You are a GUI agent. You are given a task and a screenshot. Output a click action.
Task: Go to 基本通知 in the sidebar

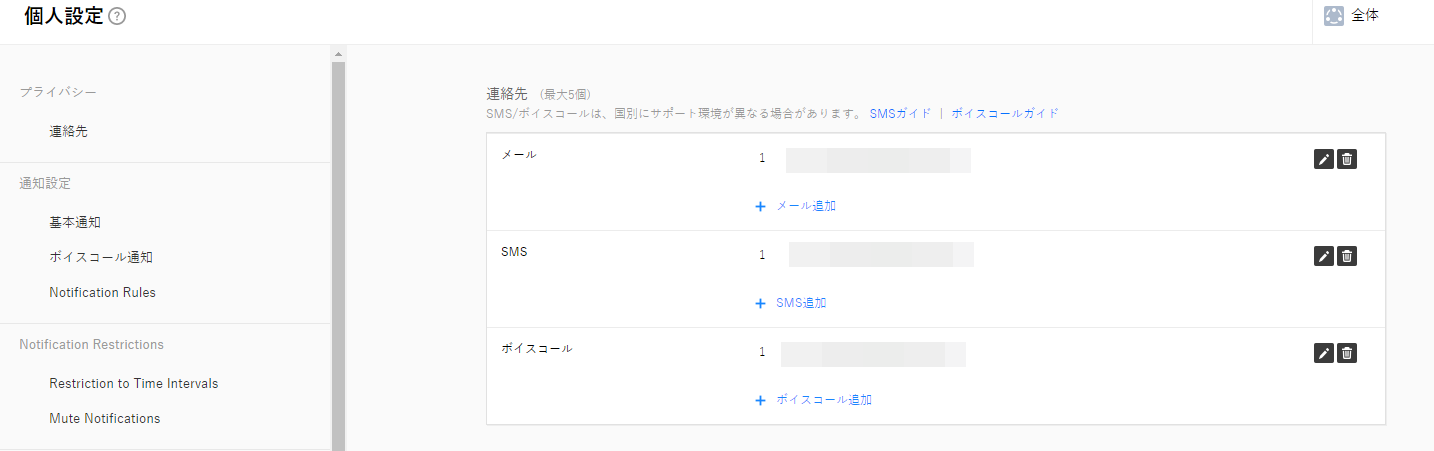75,222
